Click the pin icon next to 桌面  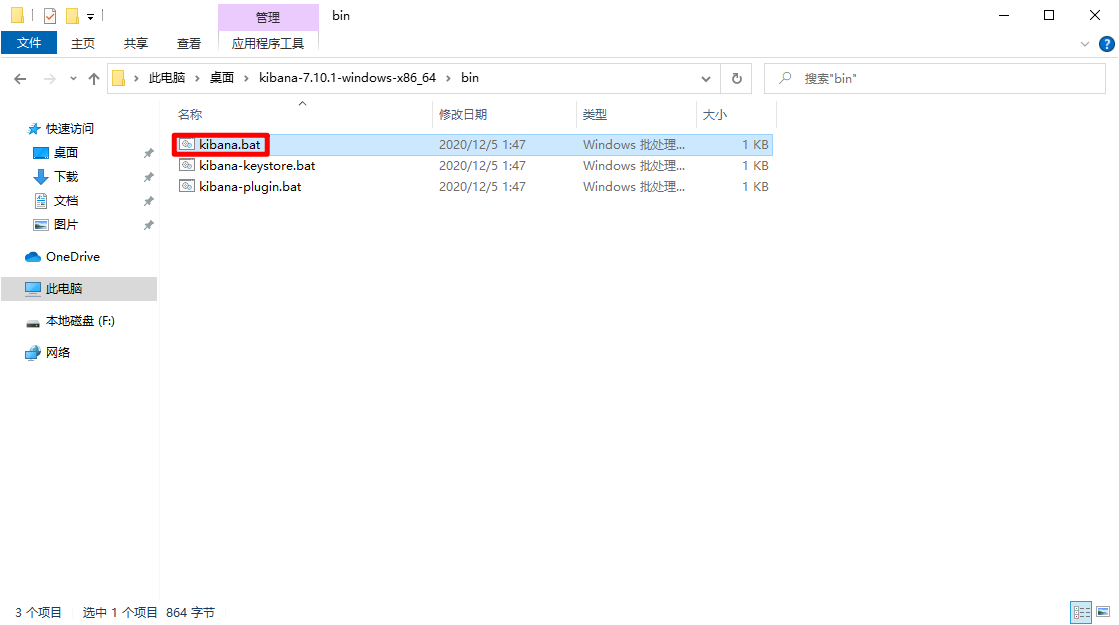pyautogui.click(x=148, y=153)
